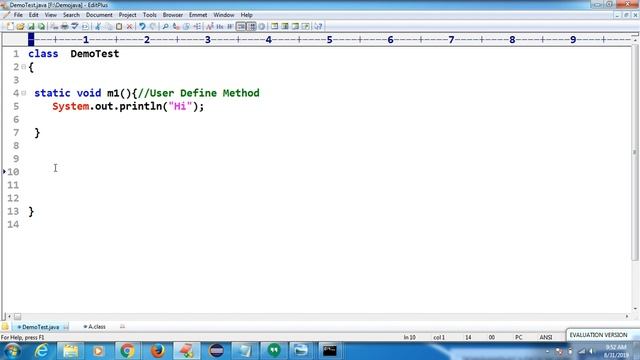The height and width of the screenshot is (360, 640).
Task: Open Google Chrome from the taskbar
Action: click(x=127, y=351)
